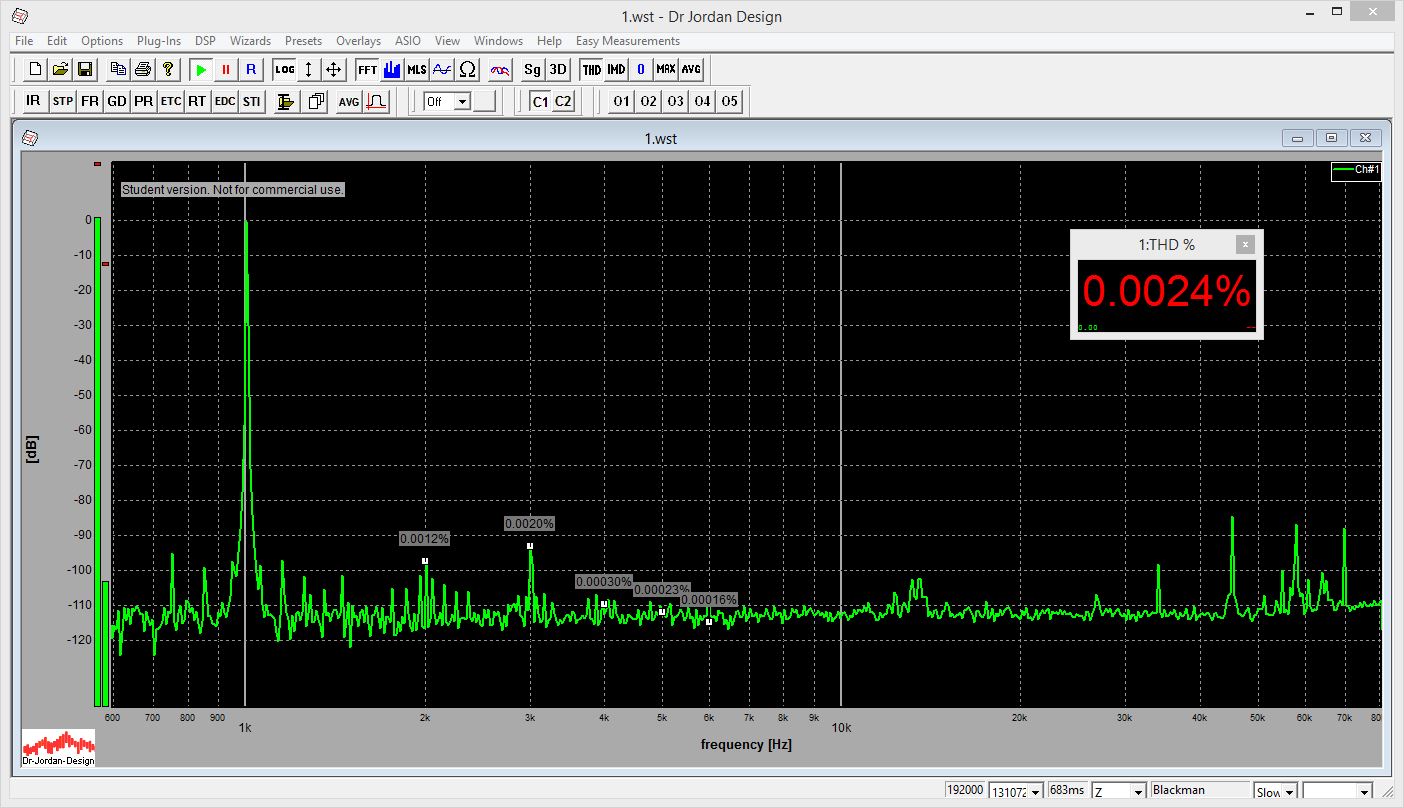Open the Easy Measurements menu
1404x808 pixels.
[x=628, y=41]
